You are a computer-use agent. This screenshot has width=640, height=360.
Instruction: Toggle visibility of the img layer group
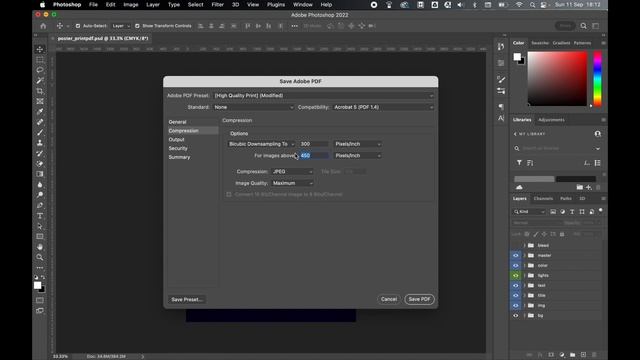pyautogui.click(x=516, y=305)
